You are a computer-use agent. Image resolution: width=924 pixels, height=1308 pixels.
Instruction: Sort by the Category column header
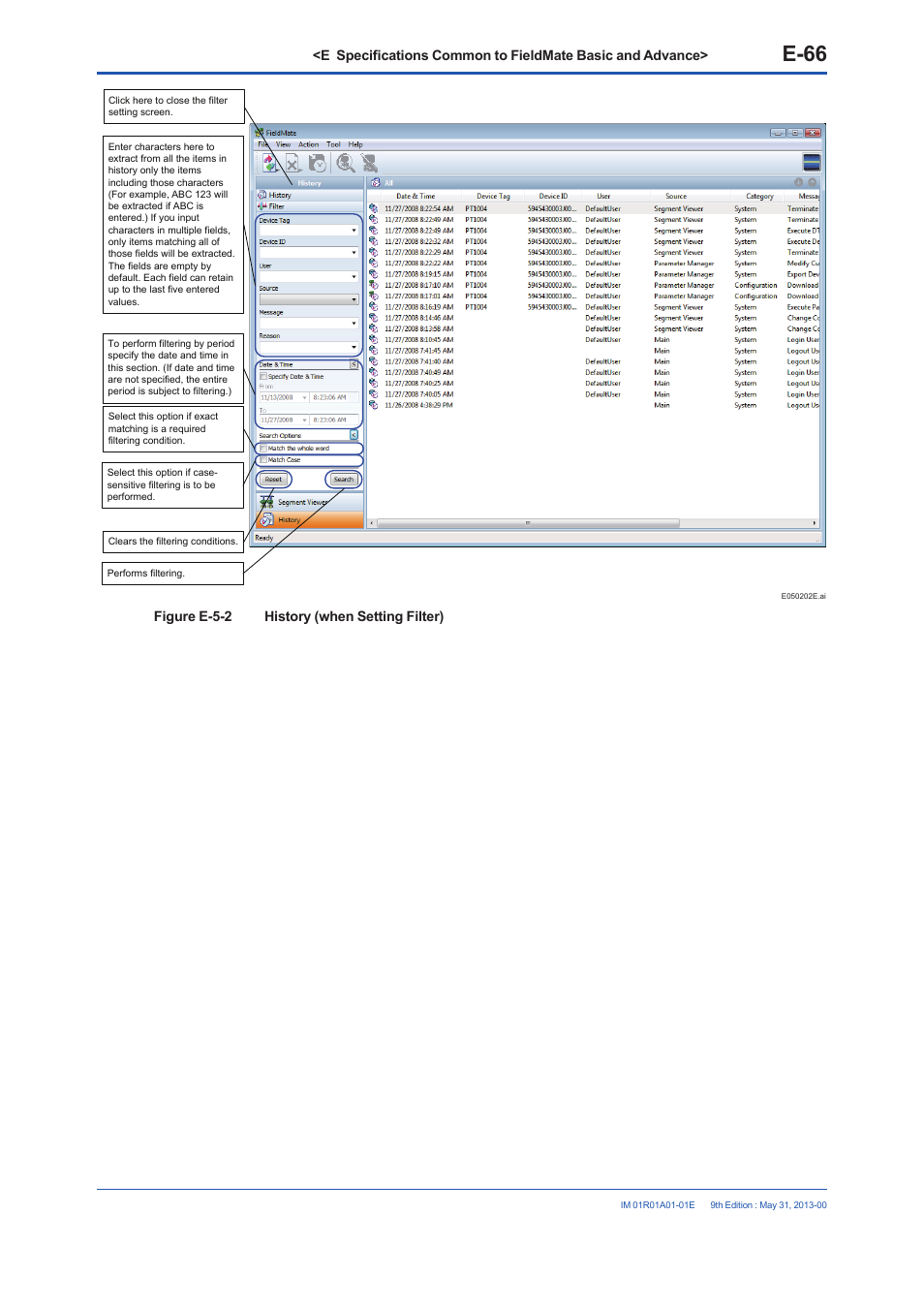click(759, 196)
